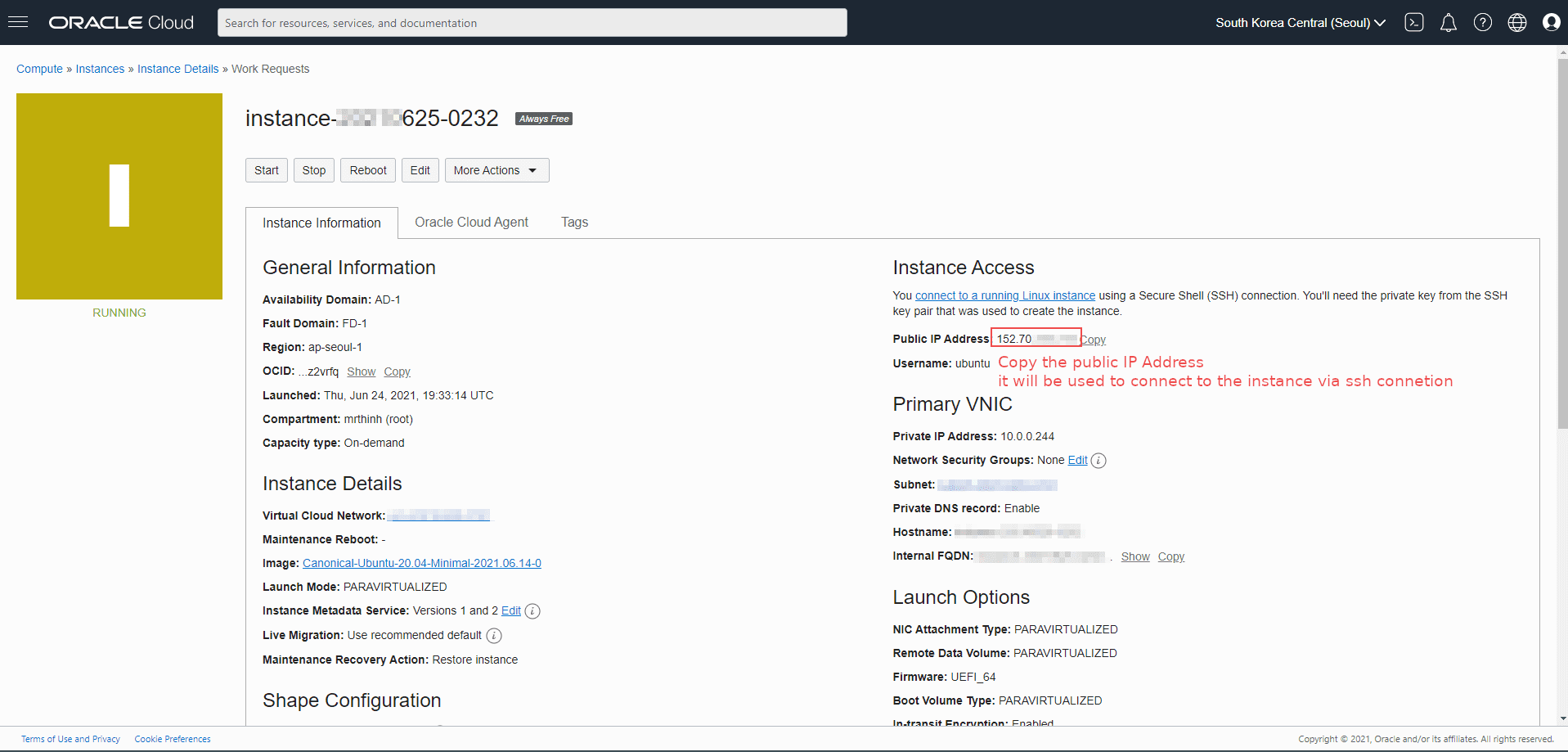1568x752 pixels.
Task: Show info for Network Security Groups
Action: (1098, 461)
